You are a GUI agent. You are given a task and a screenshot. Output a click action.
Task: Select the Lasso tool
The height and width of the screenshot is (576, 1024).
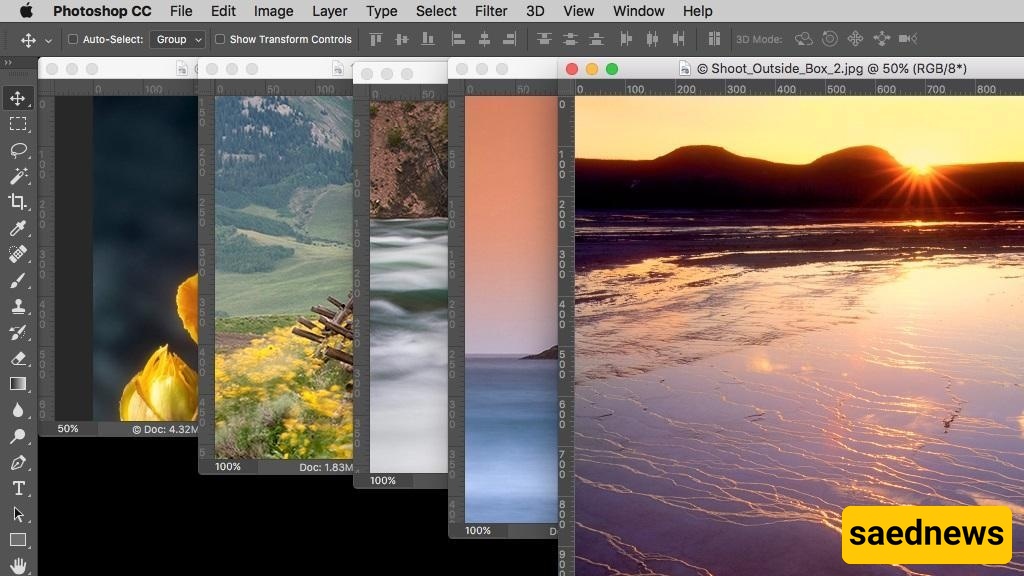tap(18, 150)
